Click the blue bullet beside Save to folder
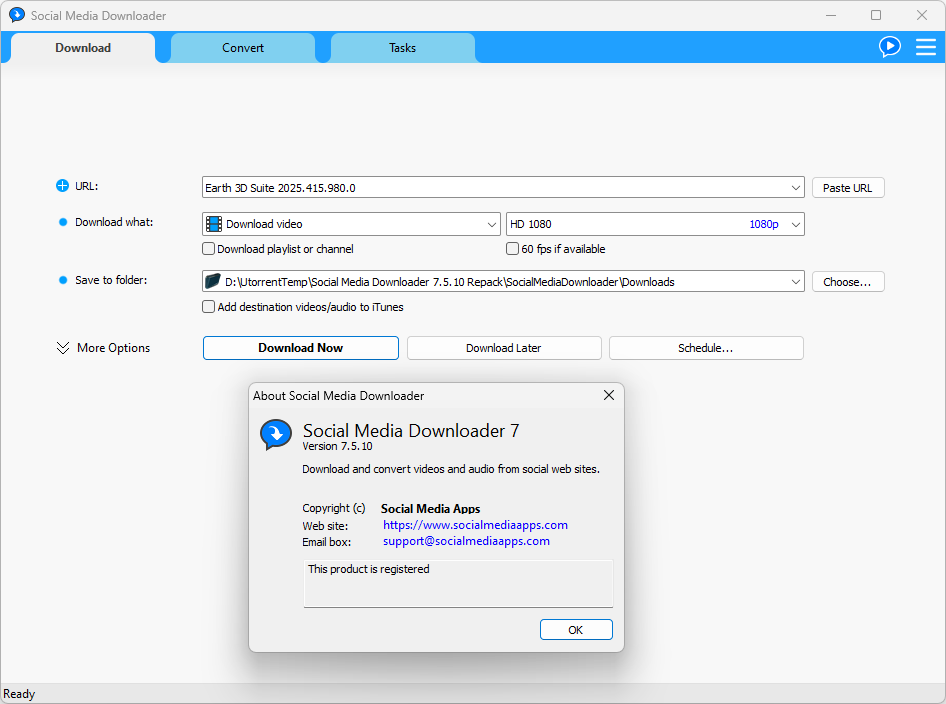Image resolution: width=946 pixels, height=704 pixels. click(63, 280)
